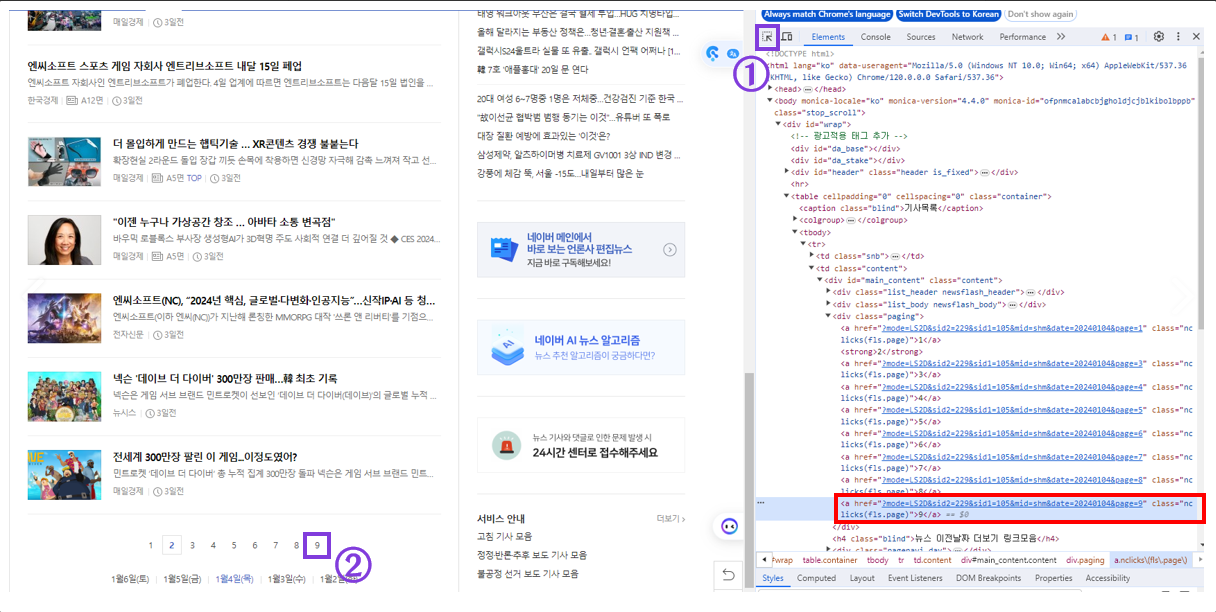Expand the div id="header" node
The width and height of the screenshot is (1216, 612).
(x=787, y=171)
